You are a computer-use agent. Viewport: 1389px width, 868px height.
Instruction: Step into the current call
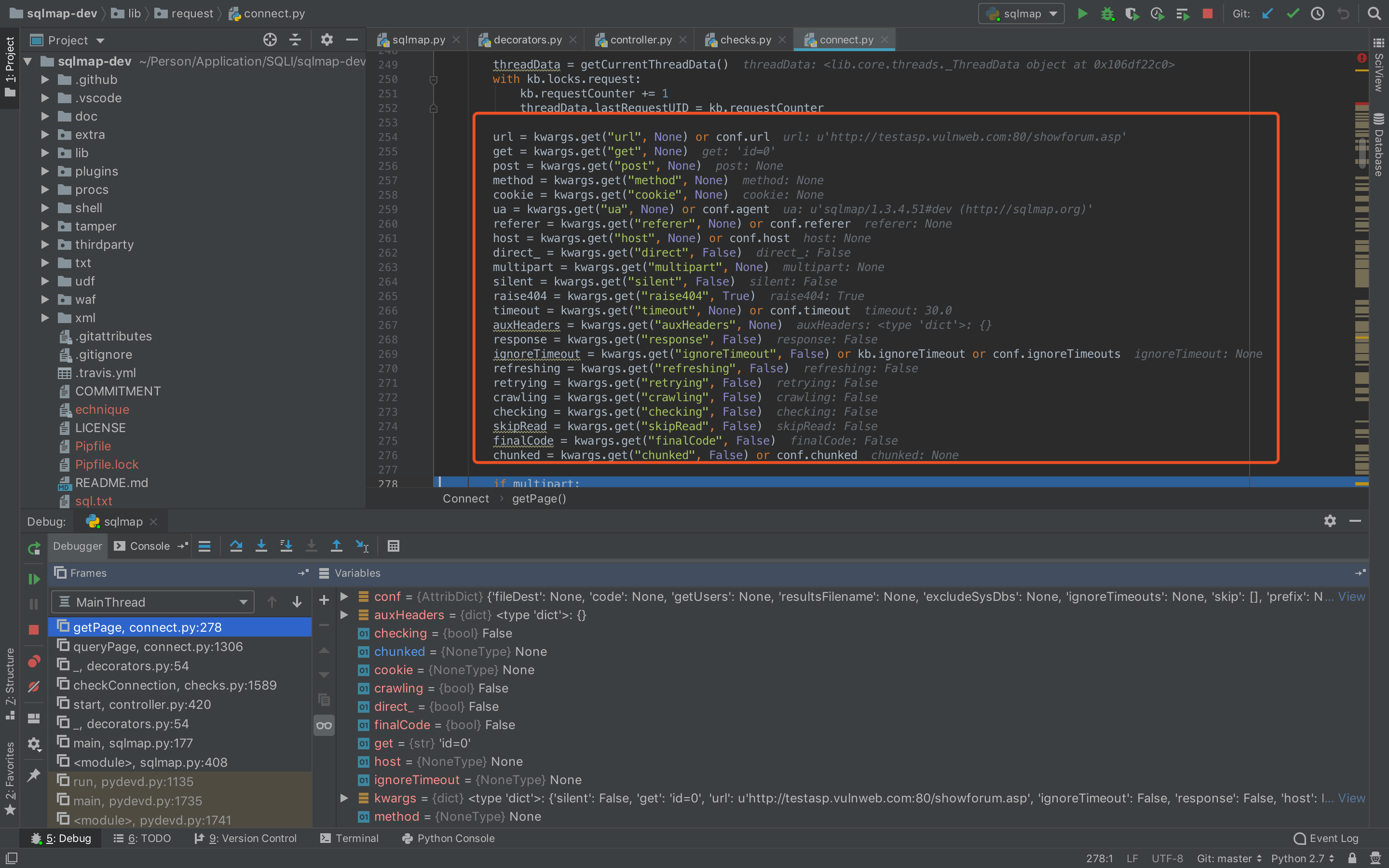[261, 546]
